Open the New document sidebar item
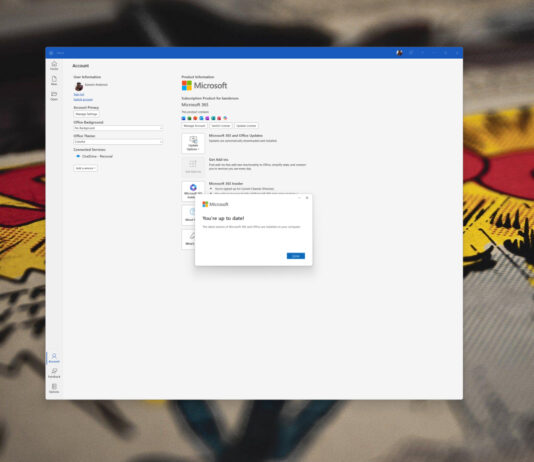This screenshot has width=534, height=462. coord(54,81)
